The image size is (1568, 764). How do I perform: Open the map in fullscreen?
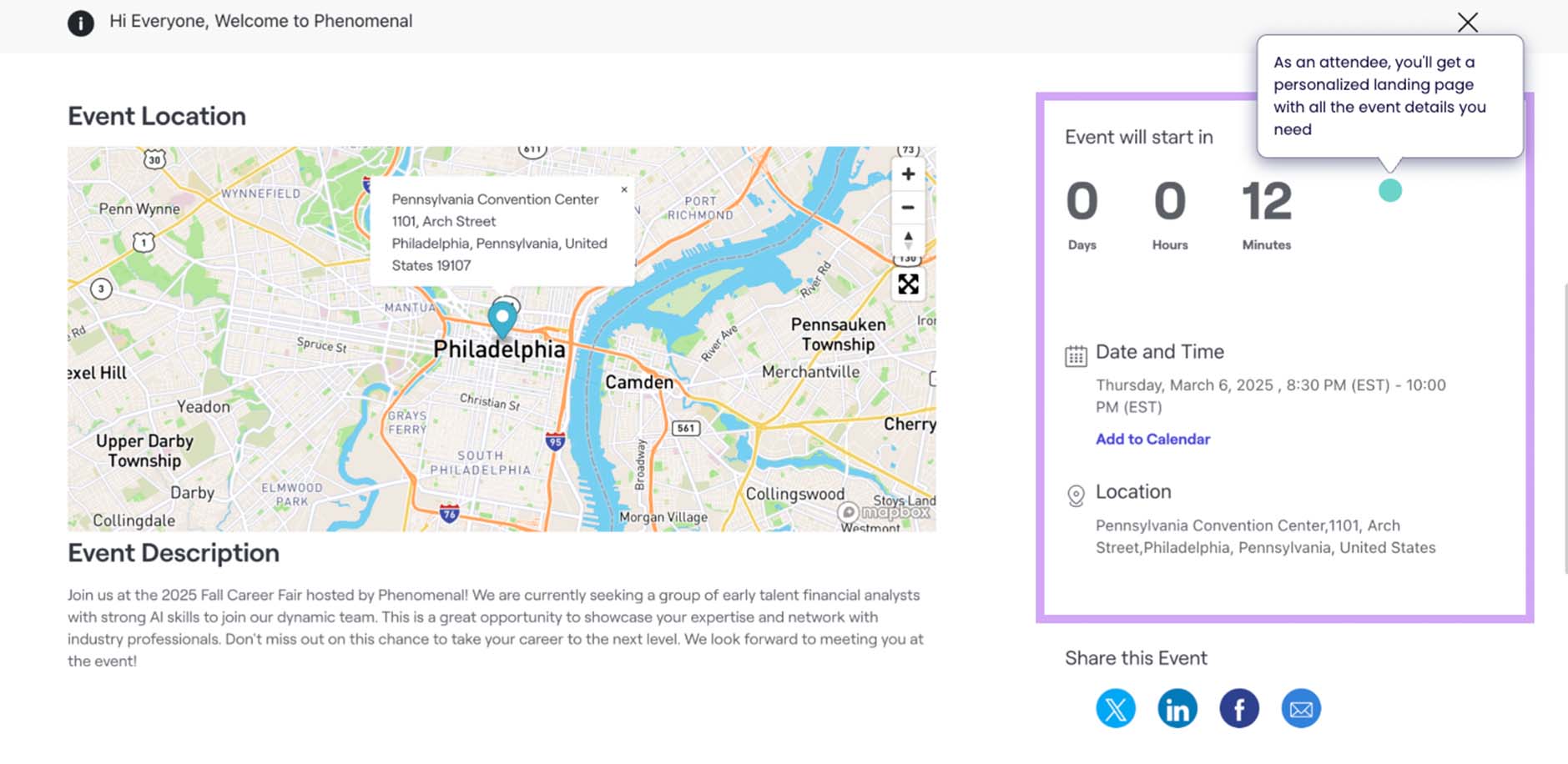[x=908, y=284]
